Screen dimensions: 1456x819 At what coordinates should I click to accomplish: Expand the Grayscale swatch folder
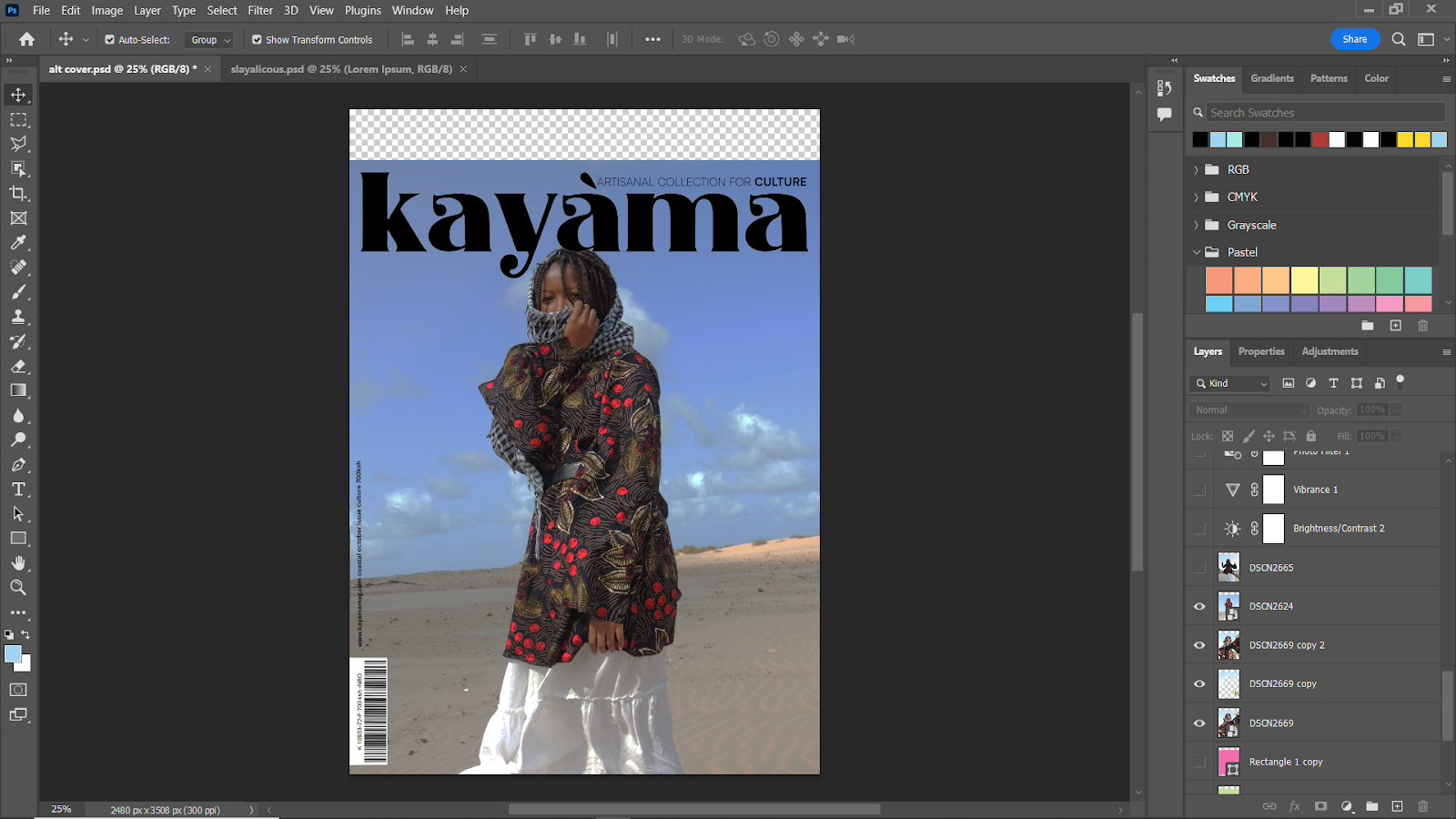(x=1196, y=225)
